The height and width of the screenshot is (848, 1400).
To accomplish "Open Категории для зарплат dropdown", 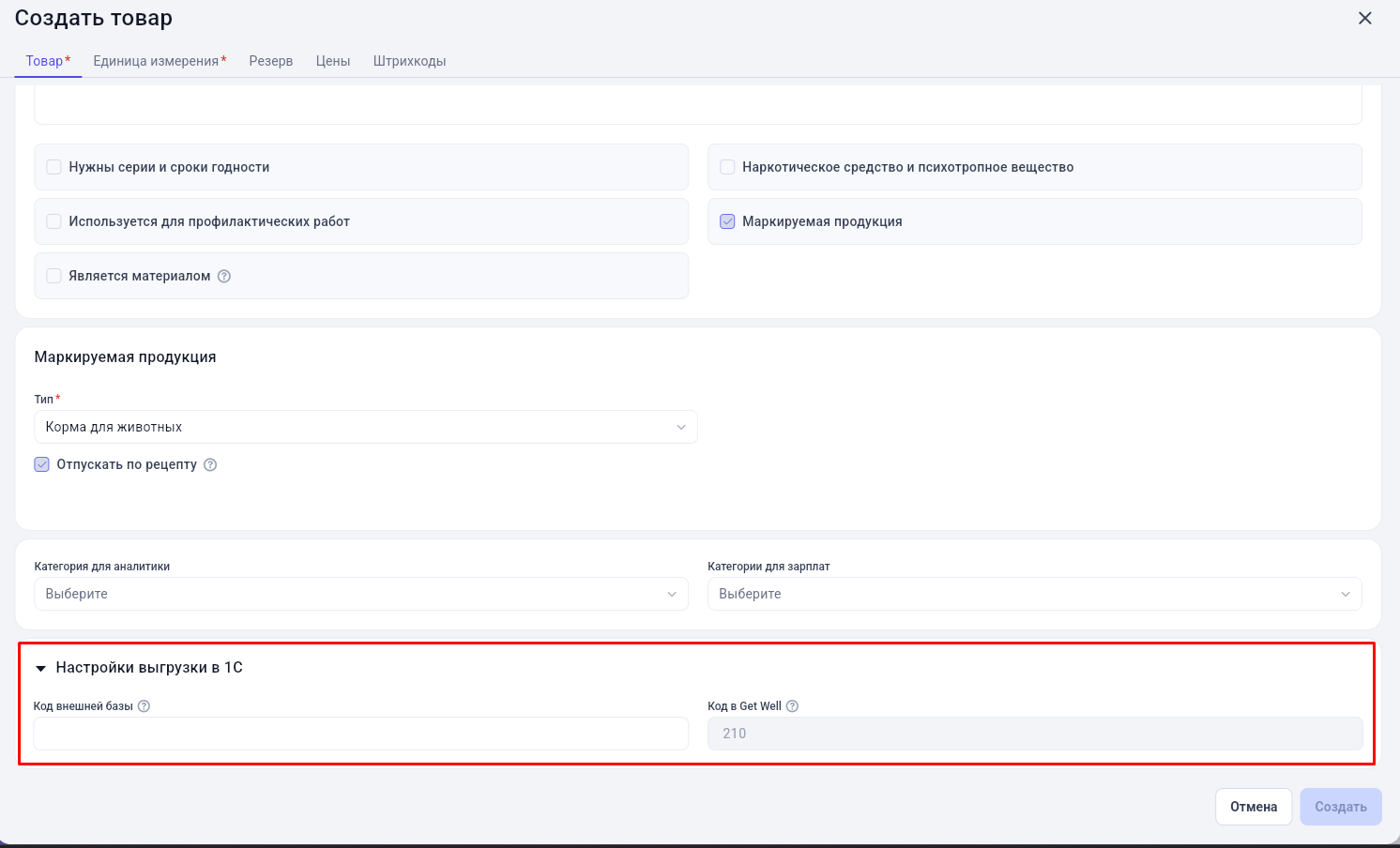I will (x=1035, y=594).
